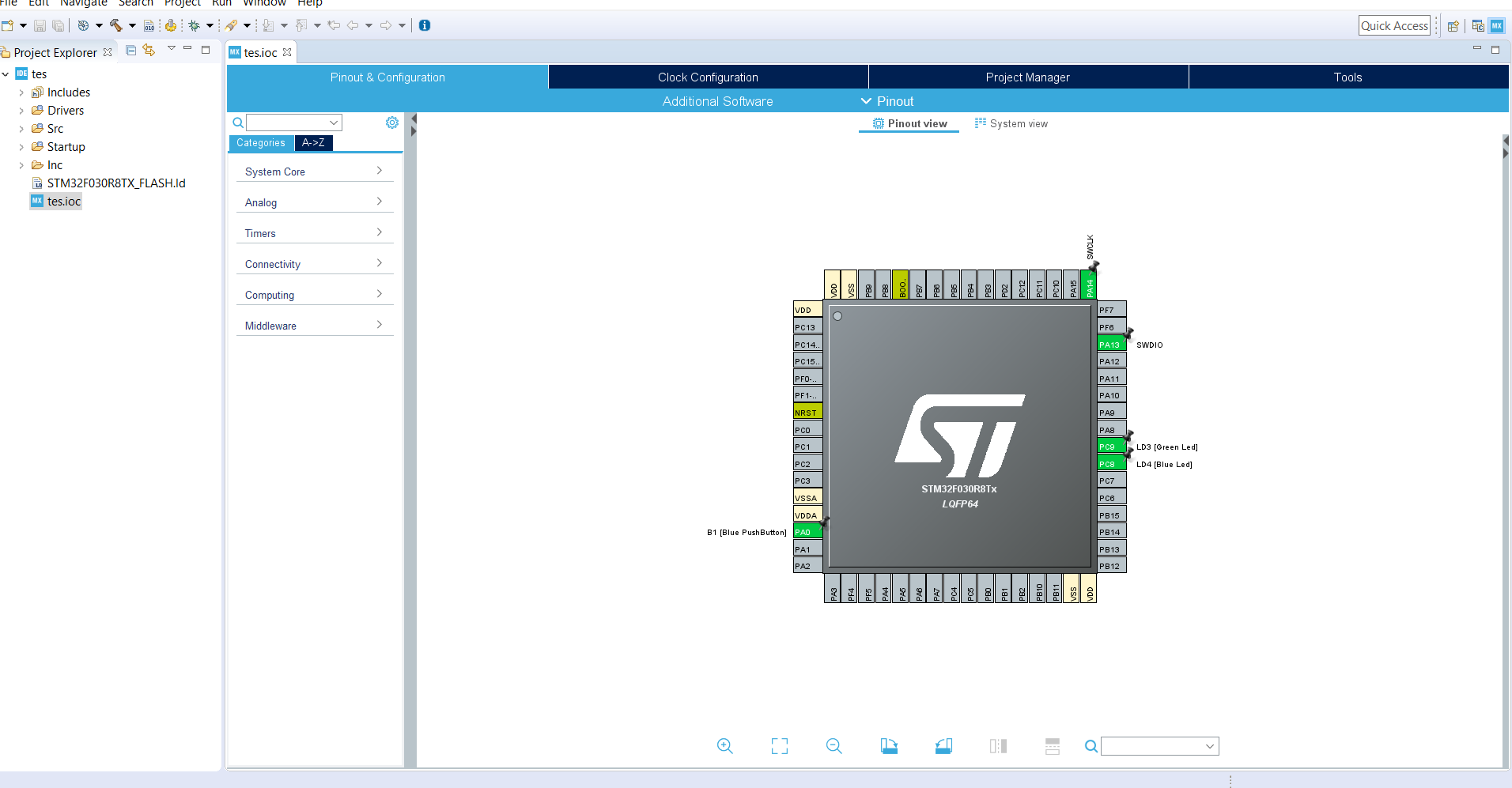Viewport: 1512px width, 788px height.
Task: Switch to the Clock Configuration tab
Action: click(x=707, y=77)
